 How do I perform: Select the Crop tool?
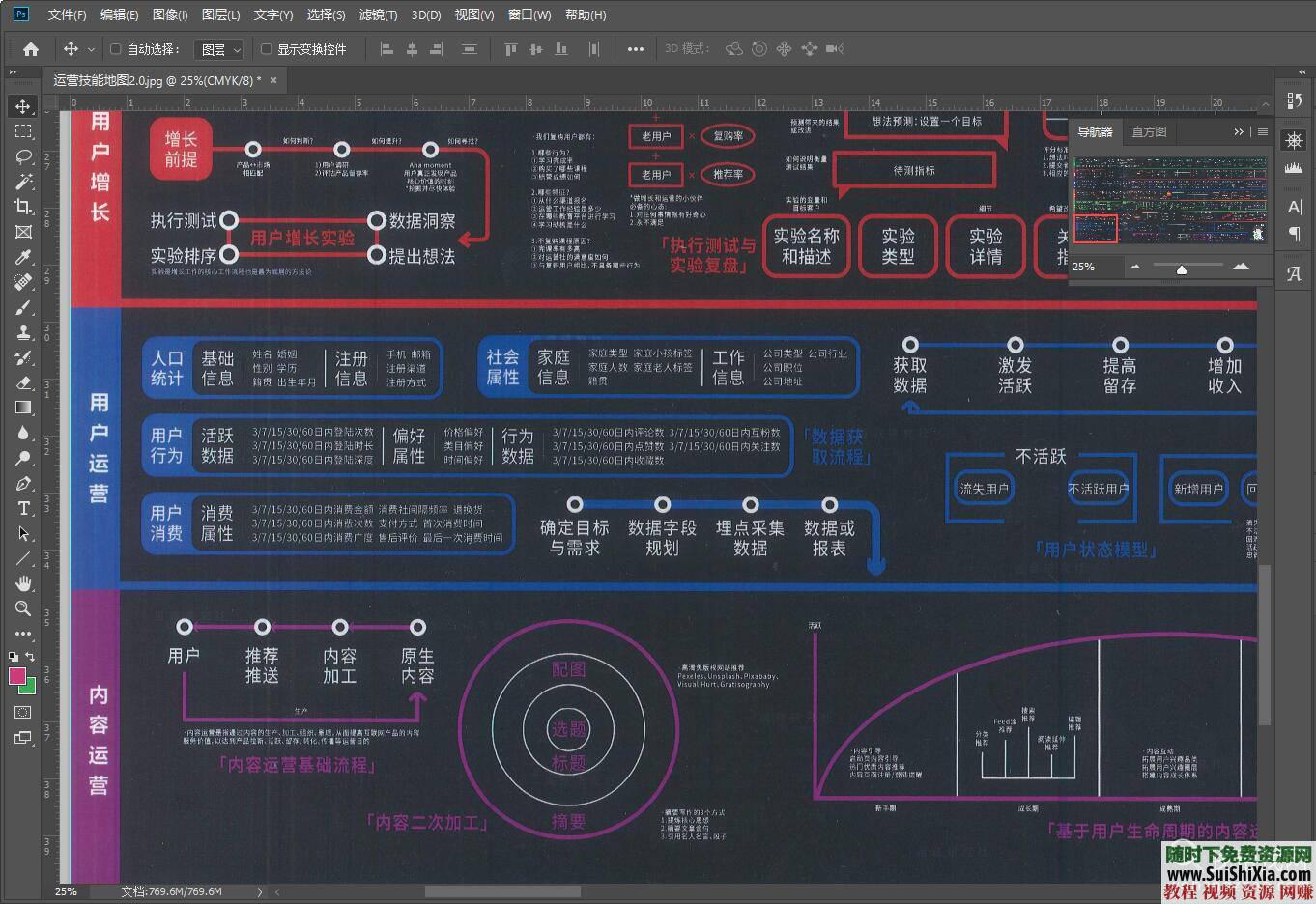(23, 207)
